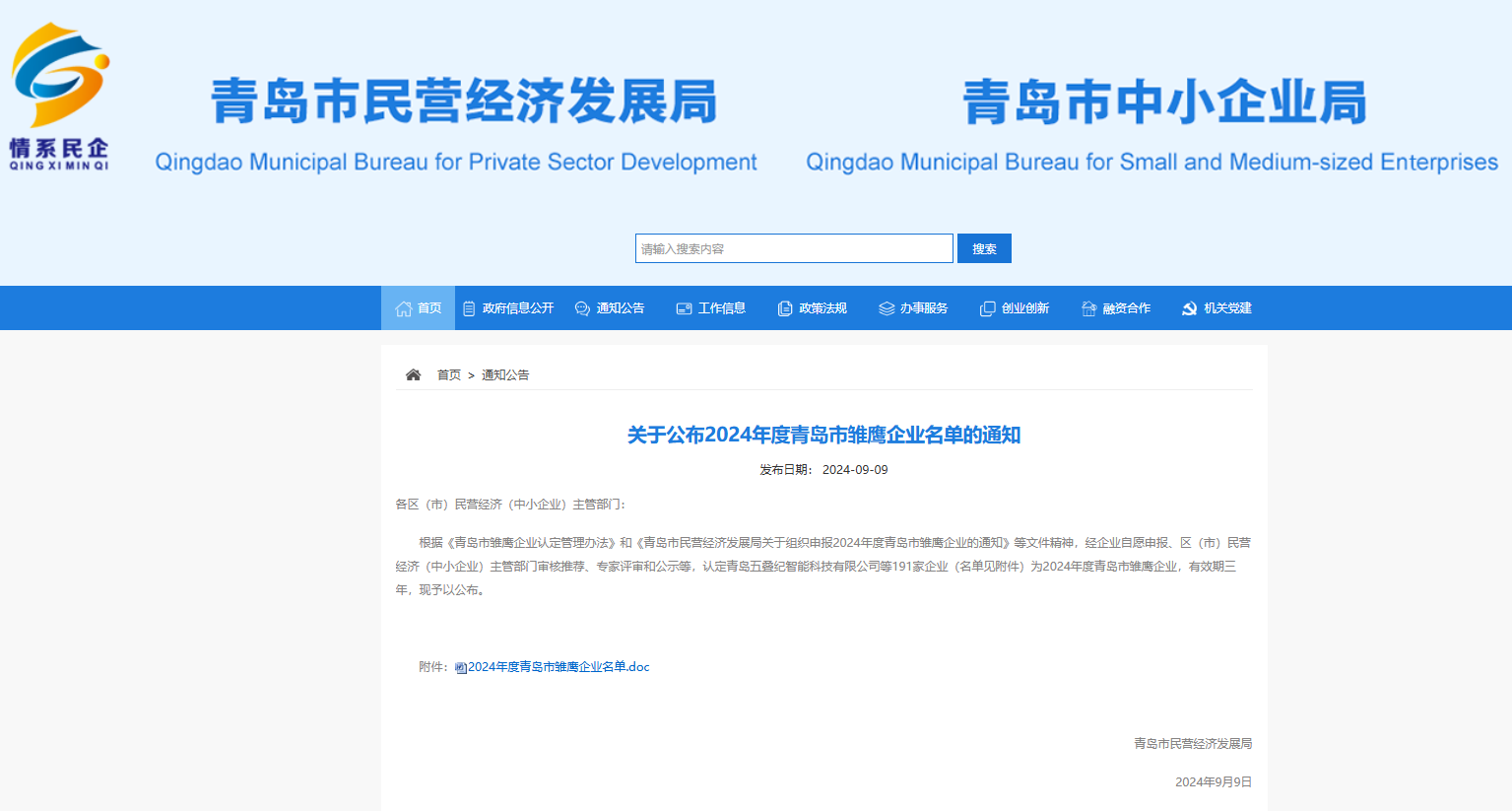This screenshot has height=811, width=1512.
Task: Select the 工作信息 menu item
Action: [x=711, y=308]
